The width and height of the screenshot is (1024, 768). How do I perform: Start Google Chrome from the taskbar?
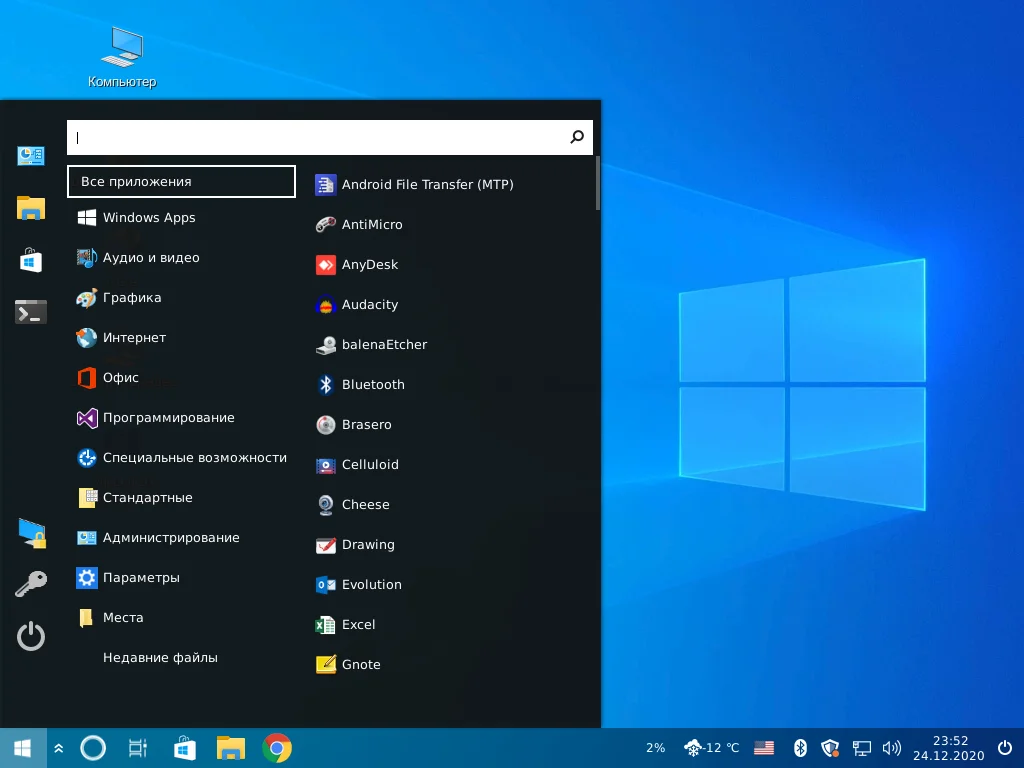click(276, 747)
